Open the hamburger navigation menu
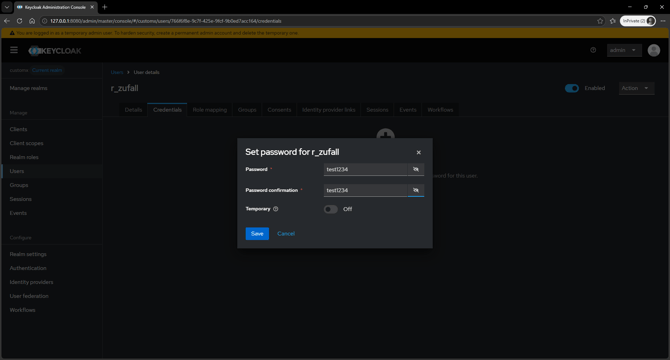This screenshot has width=670, height=360. [x=14, y=50]
